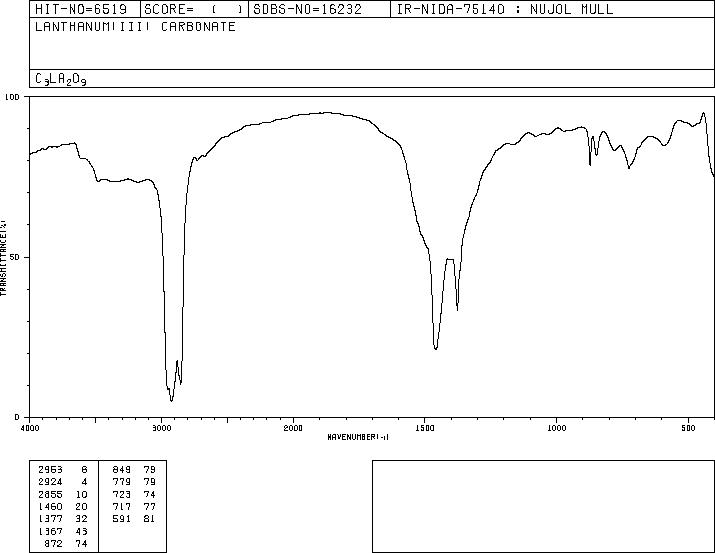Select the LANTHANUM(III) CARBONATE compound name

[135, 26]
